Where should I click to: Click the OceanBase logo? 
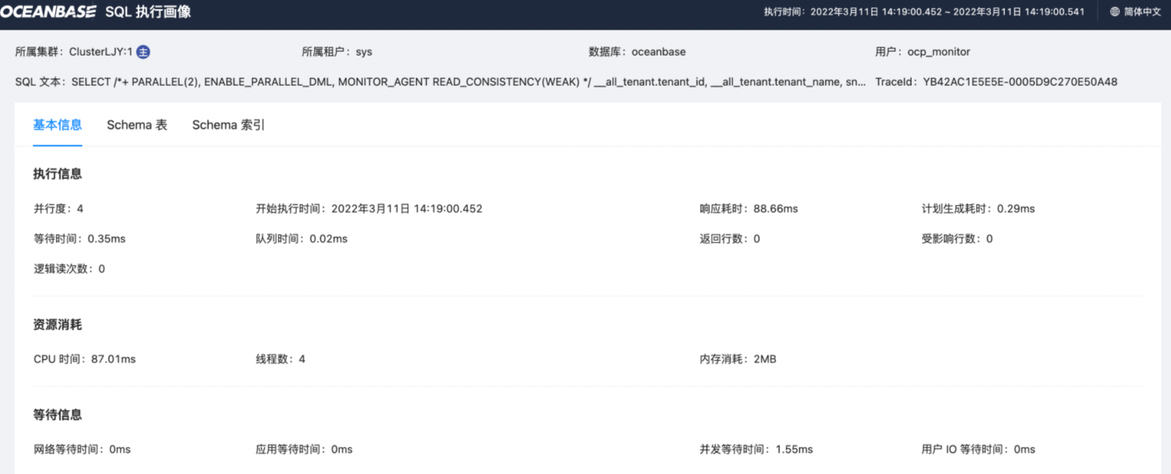pos(49,11)
